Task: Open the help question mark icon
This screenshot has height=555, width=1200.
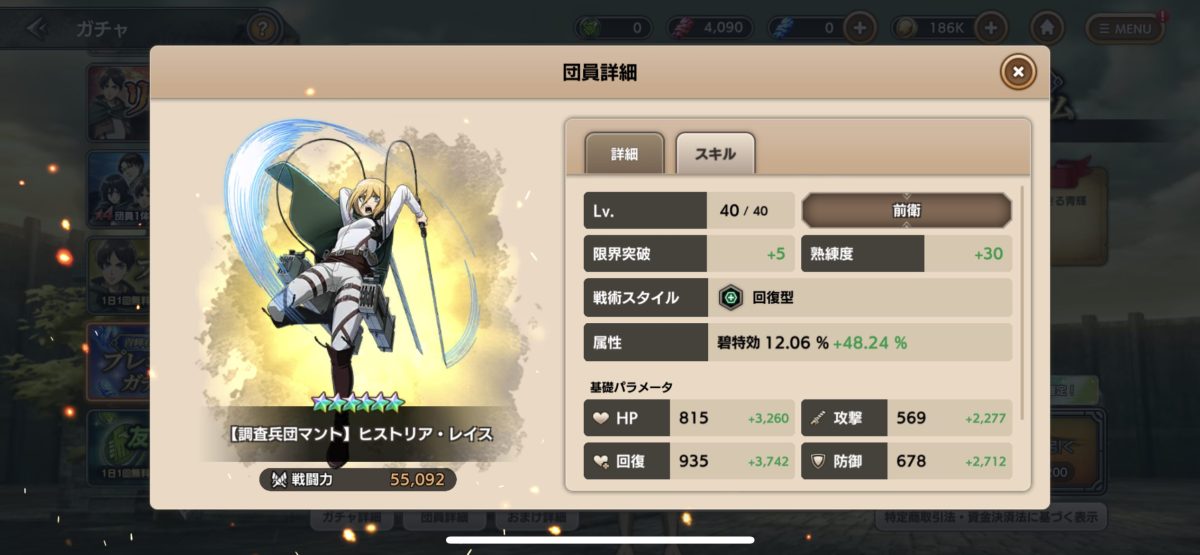Action: pos(263,28)
